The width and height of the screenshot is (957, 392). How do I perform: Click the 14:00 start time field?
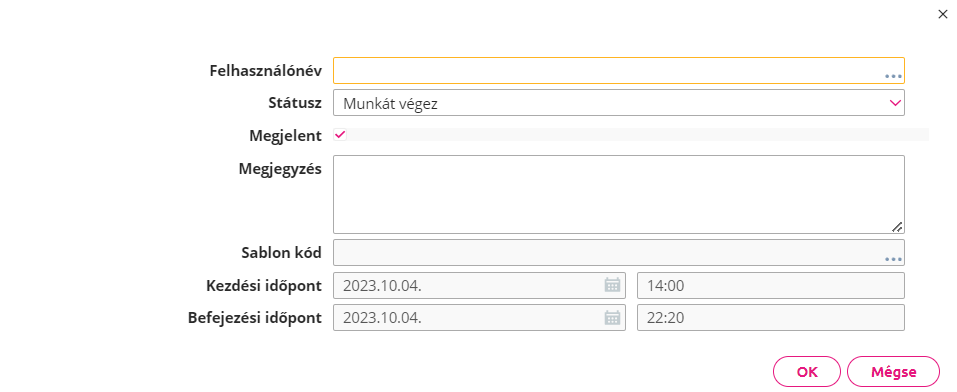coord(770,285)
